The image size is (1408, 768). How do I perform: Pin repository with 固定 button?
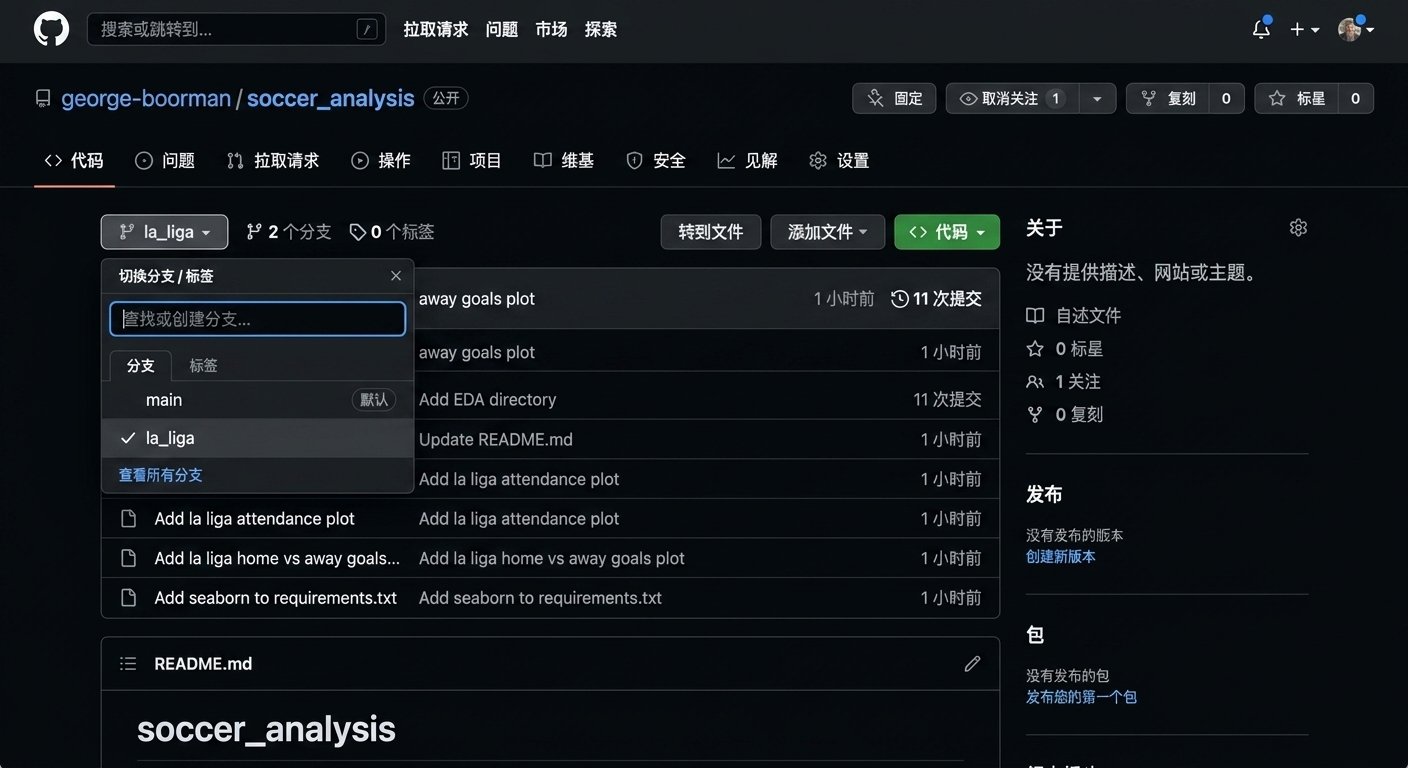[x=894, y=98]
